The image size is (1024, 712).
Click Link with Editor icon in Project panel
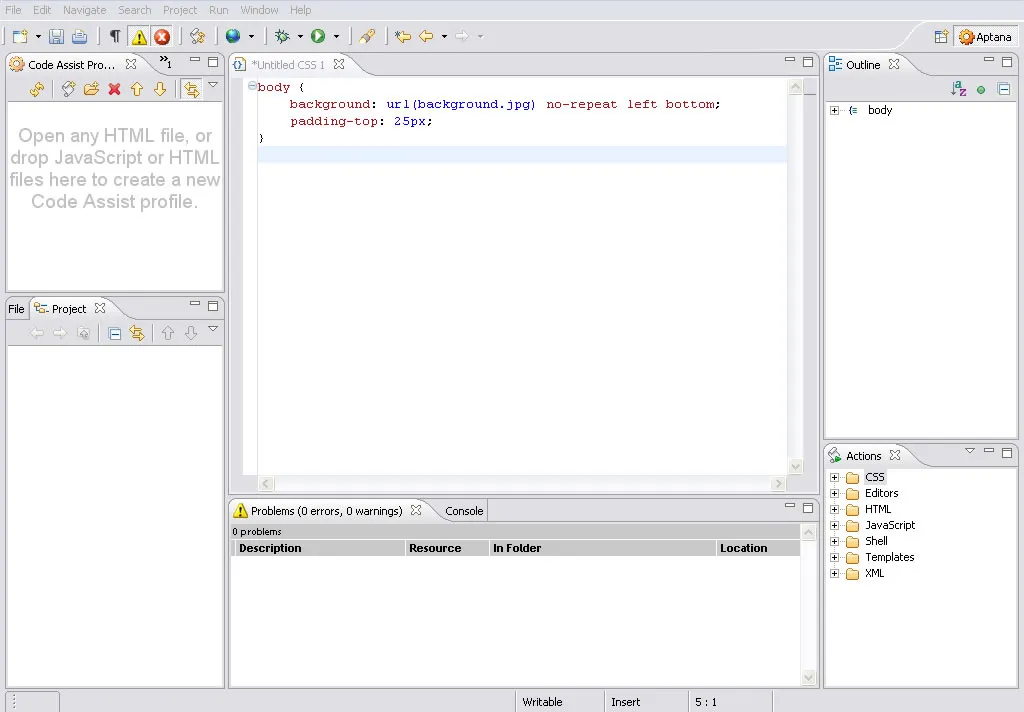point(136,333)
